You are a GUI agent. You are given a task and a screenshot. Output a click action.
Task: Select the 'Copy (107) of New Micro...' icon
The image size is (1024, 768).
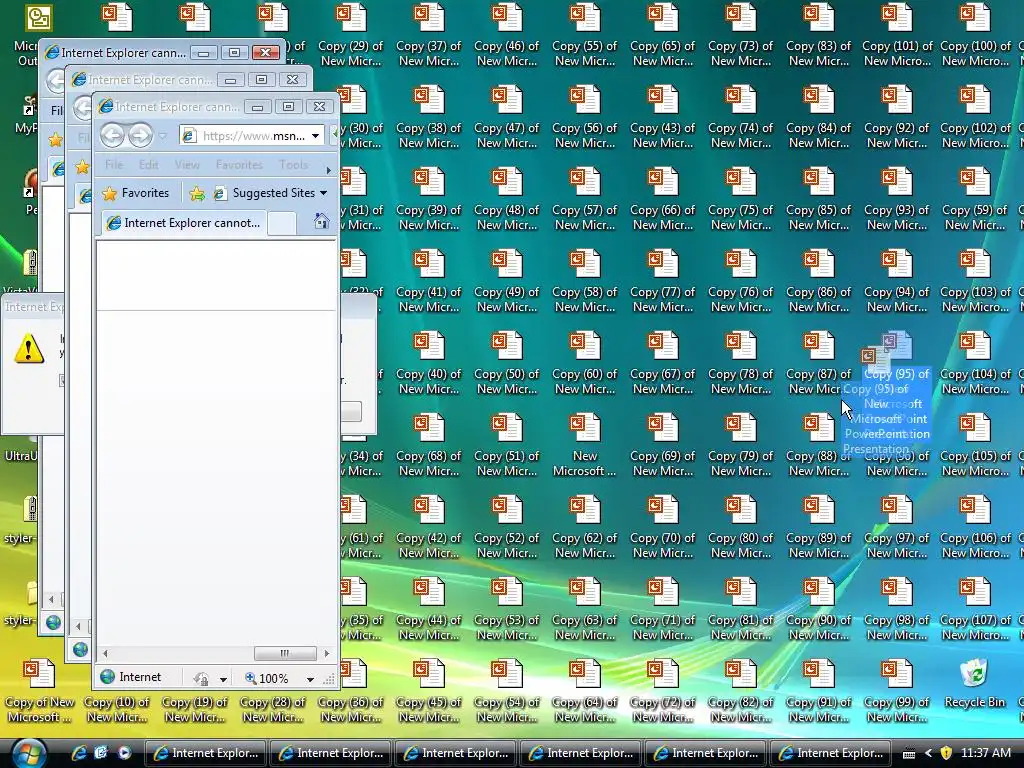(x=974, y=609)
